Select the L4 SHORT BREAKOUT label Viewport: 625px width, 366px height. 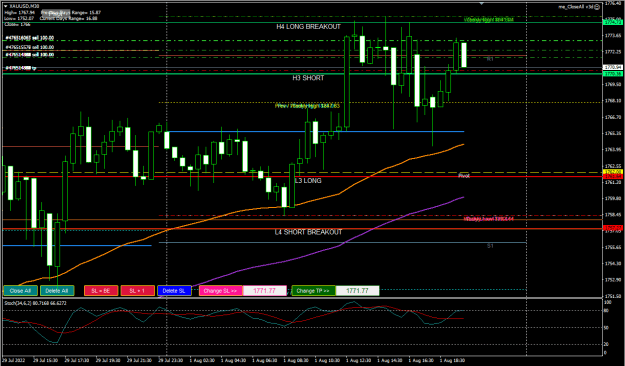[308, 232]
